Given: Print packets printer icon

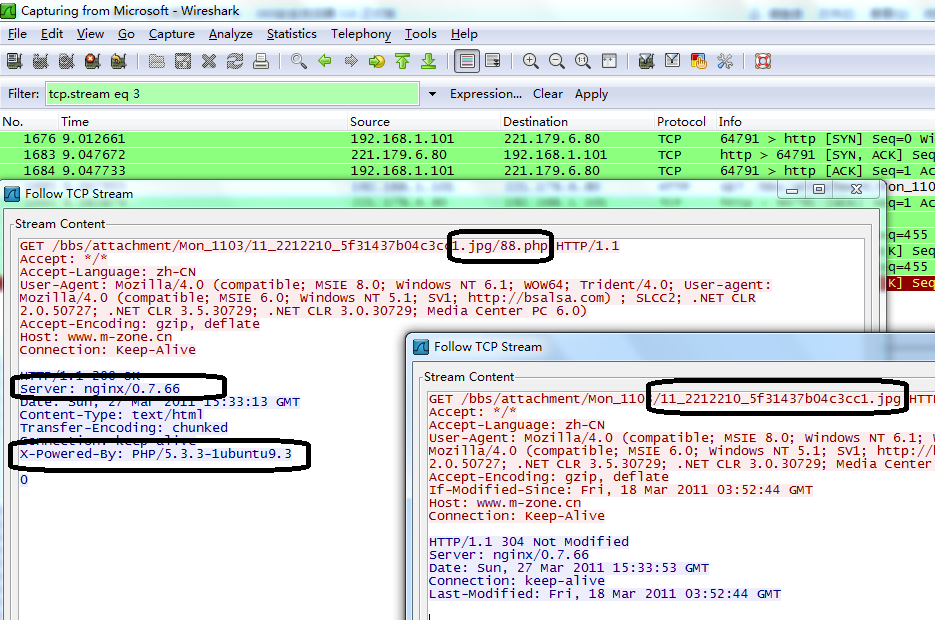Looking at the screenshot, I should click(x=261, y=61).
